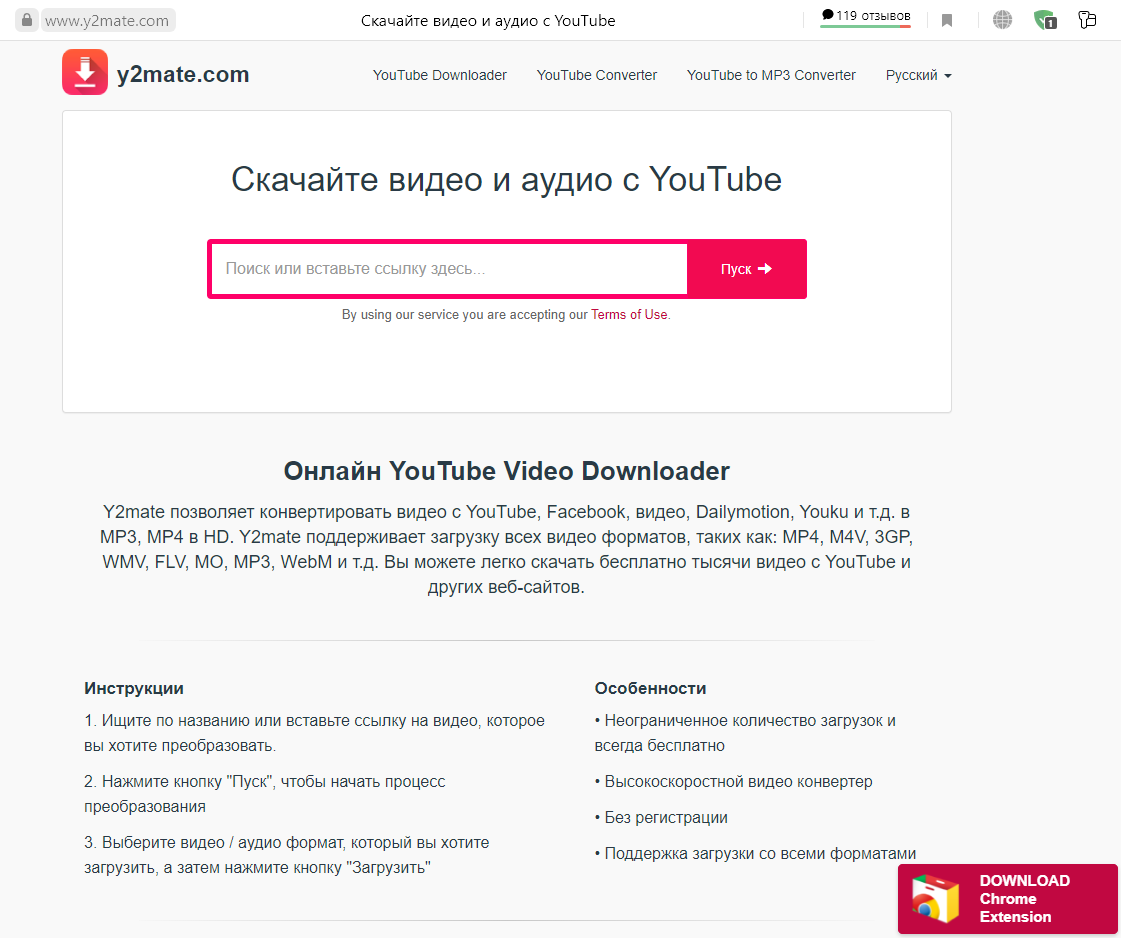Open the y2mate.com site name link
The image size is (1121, 938).
[x=182, y=74]
